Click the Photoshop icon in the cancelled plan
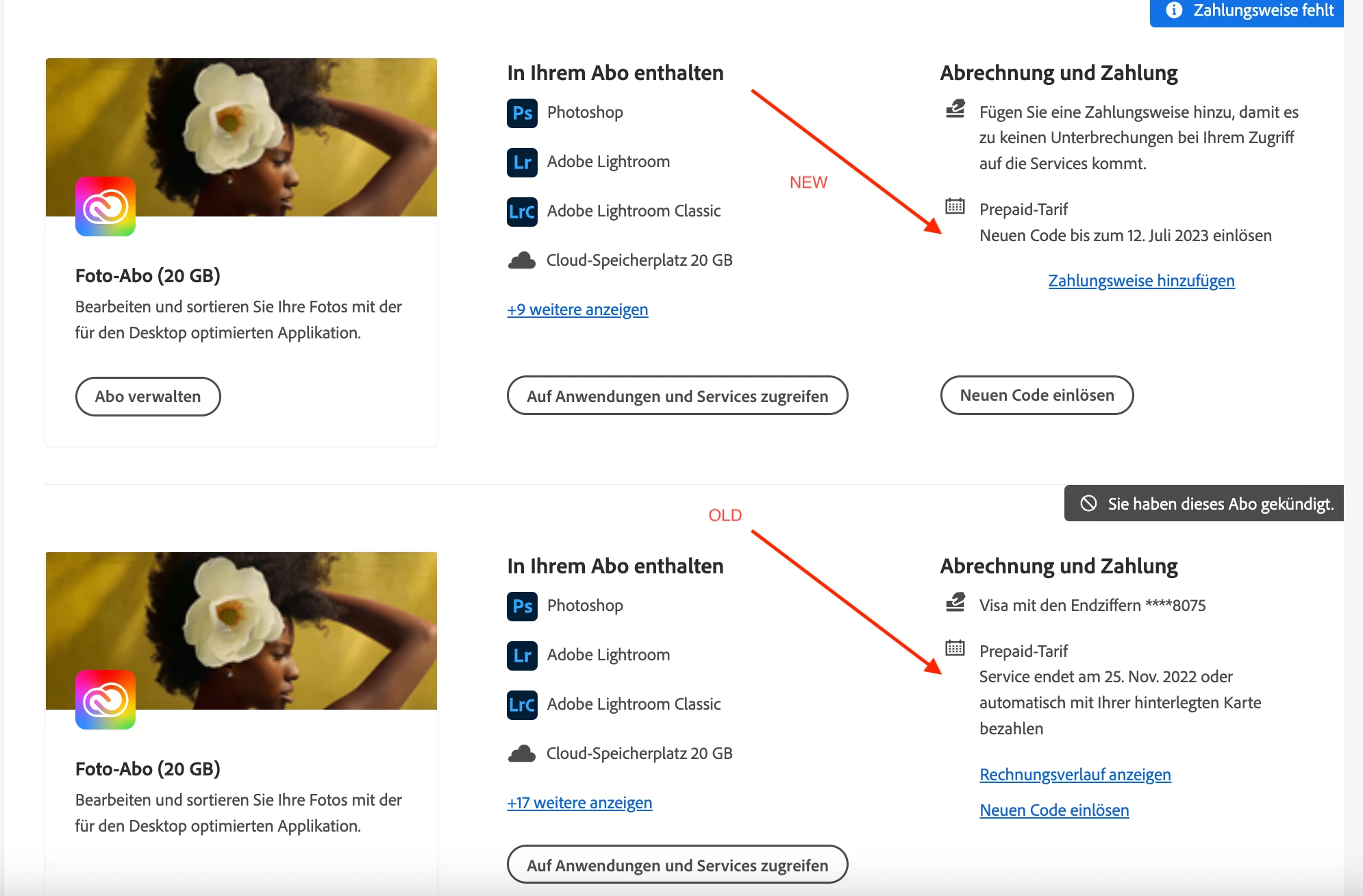This screenshot has width=1363, height=896. coord(522,606)
